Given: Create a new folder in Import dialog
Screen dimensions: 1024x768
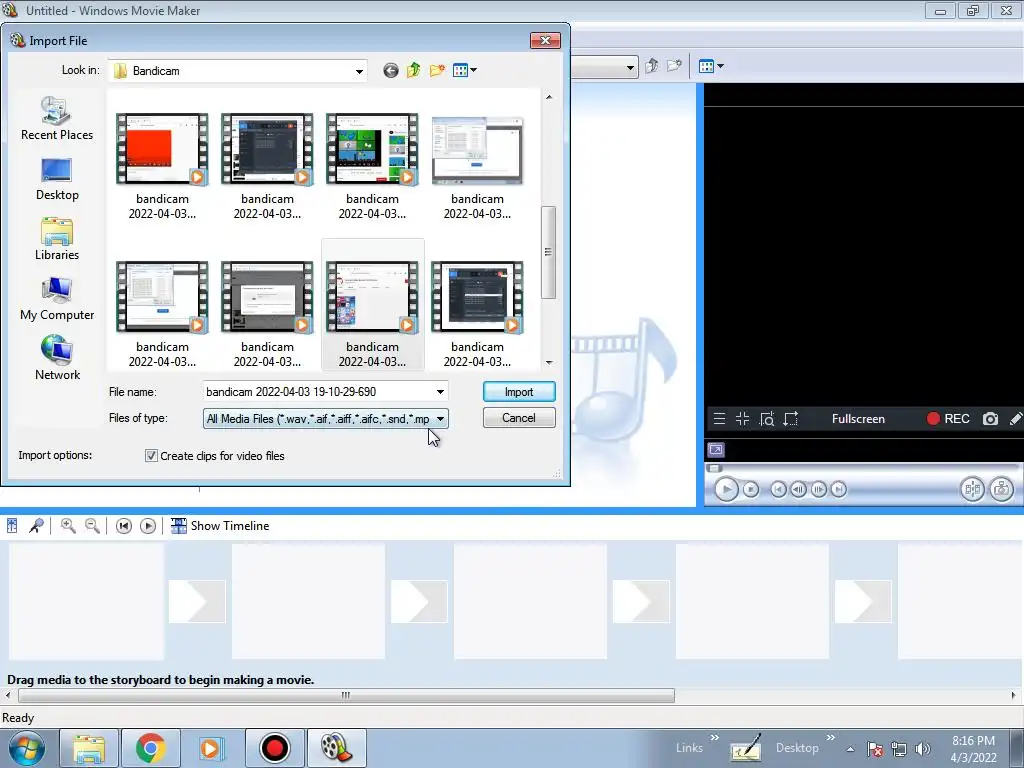Looking at the screenshot, I should point(437,70).
